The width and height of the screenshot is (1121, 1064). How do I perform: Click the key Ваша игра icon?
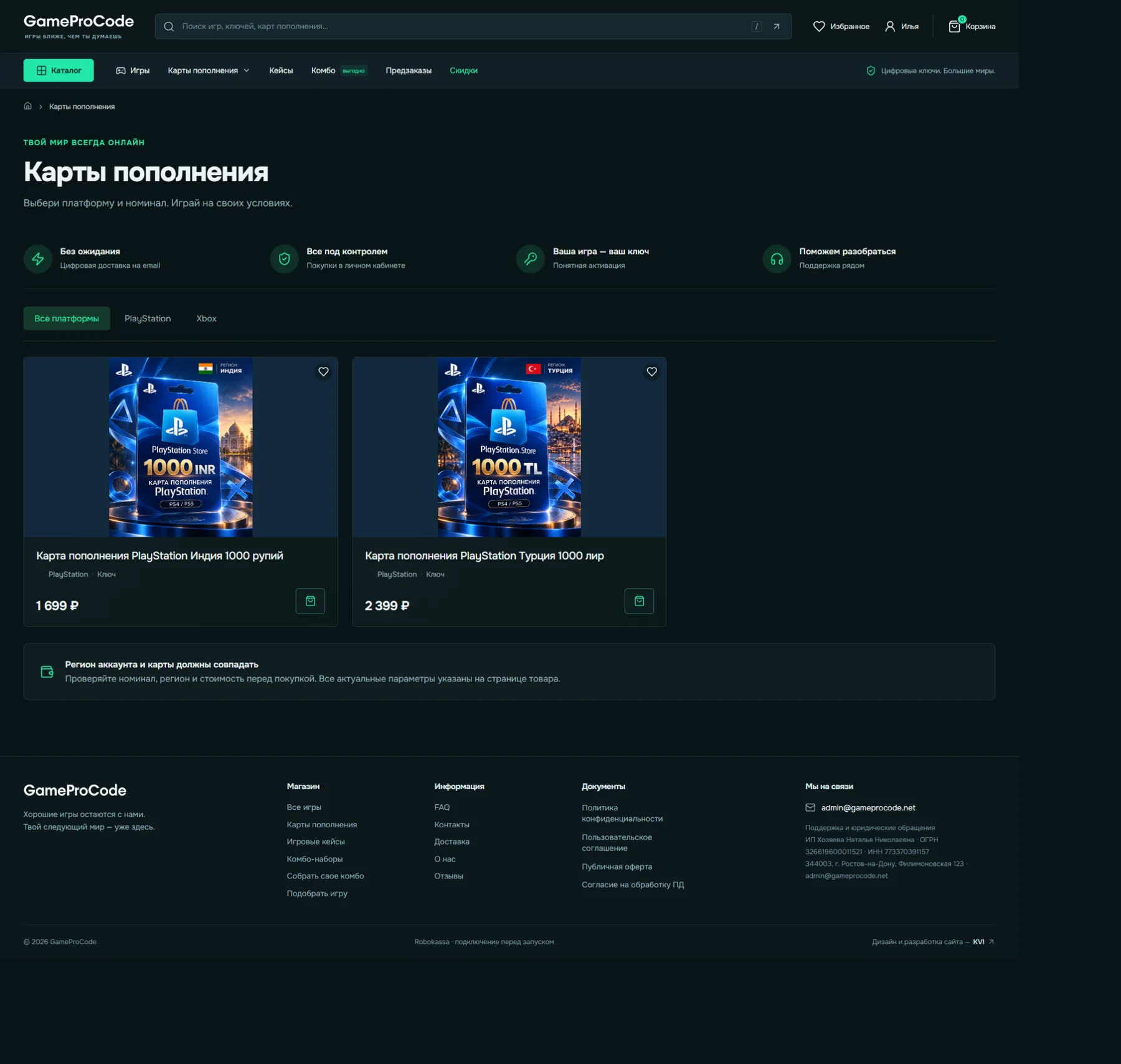[531, 259]
